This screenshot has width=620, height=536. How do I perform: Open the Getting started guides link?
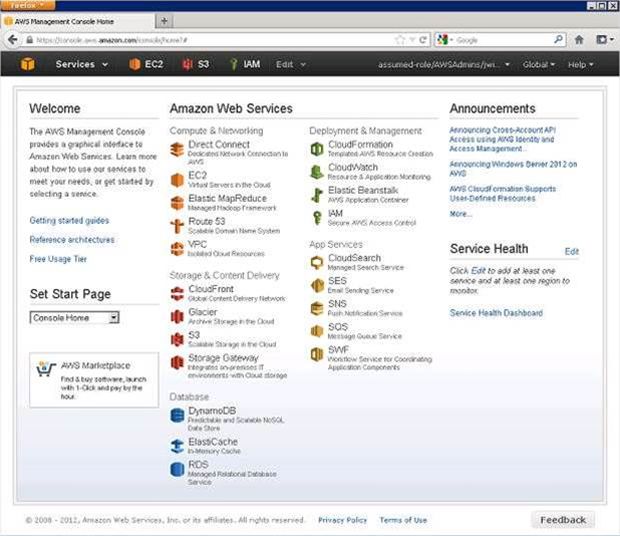pyautogui.click(x=69, y=221)
